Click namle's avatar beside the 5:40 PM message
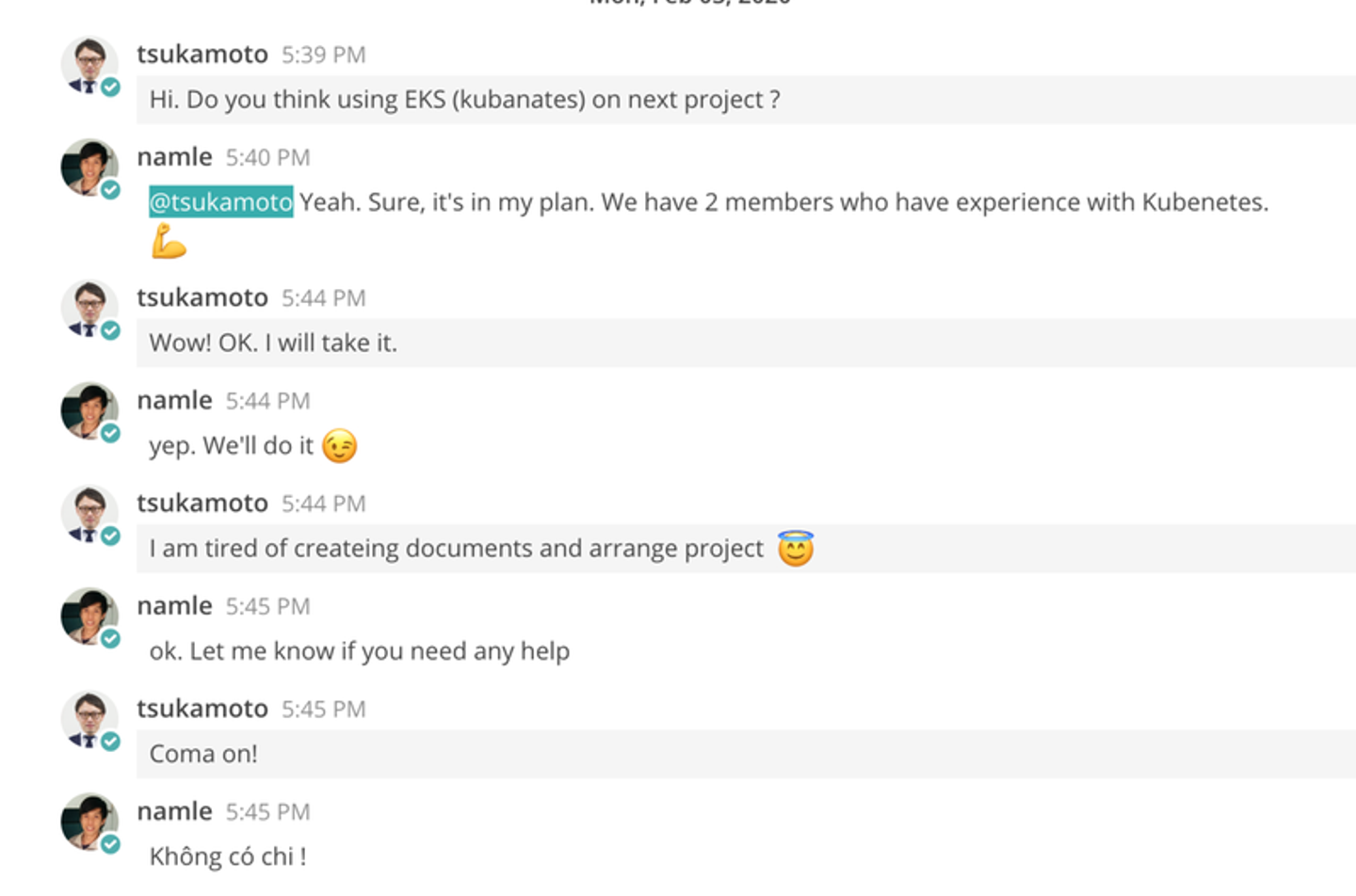Image resolution: width=1356 pixels, height=896 pixels. 89,168
